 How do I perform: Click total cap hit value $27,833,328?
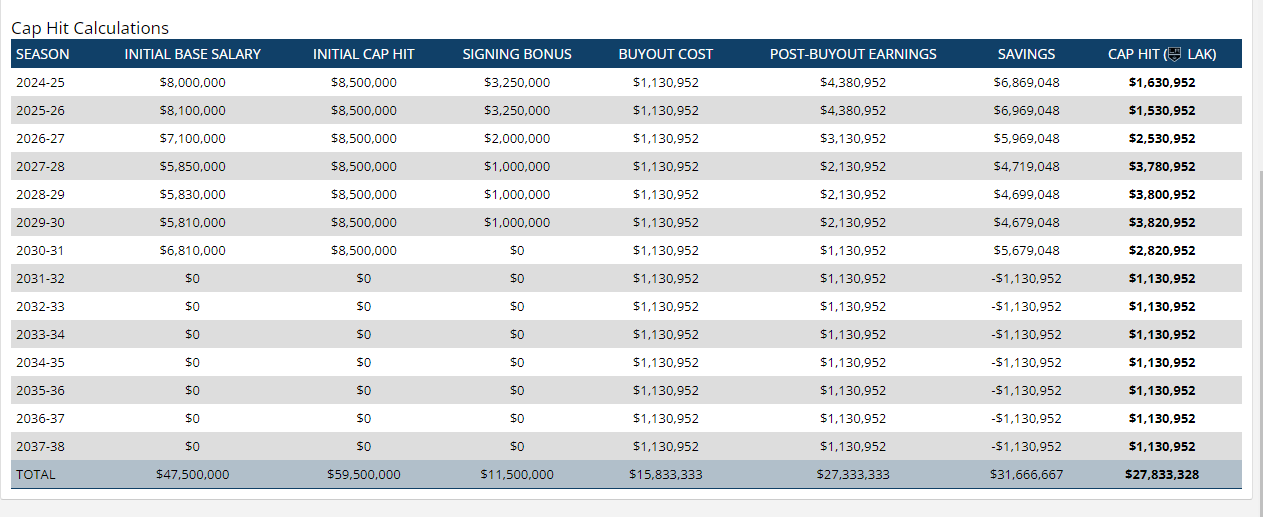[1162, 474]
